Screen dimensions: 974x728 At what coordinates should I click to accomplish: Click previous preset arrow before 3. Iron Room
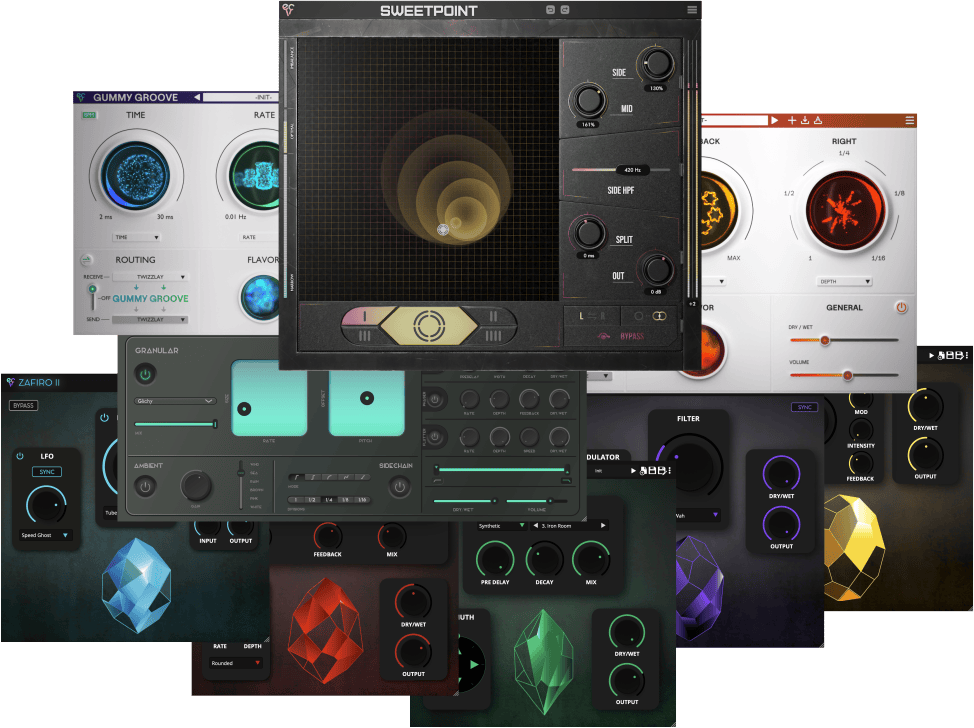coord(535,526)
